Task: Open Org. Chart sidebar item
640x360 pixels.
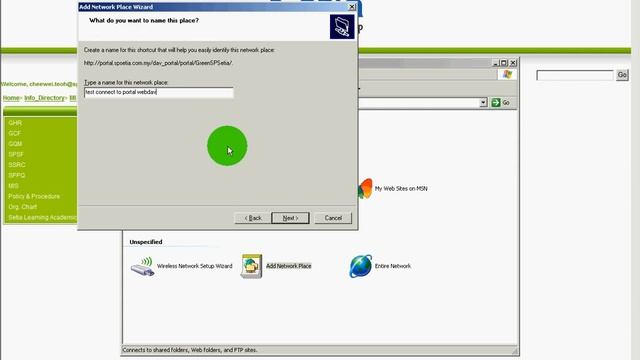Action: coord(22,207)
